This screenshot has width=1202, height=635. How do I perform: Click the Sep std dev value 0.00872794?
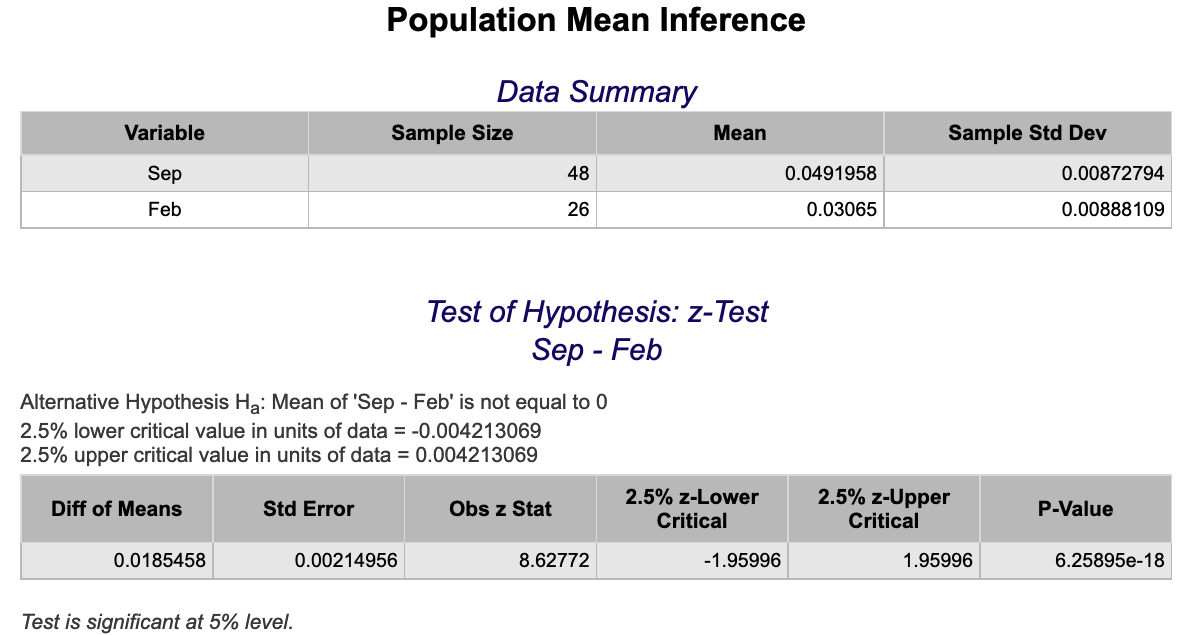pos(1113,173)
